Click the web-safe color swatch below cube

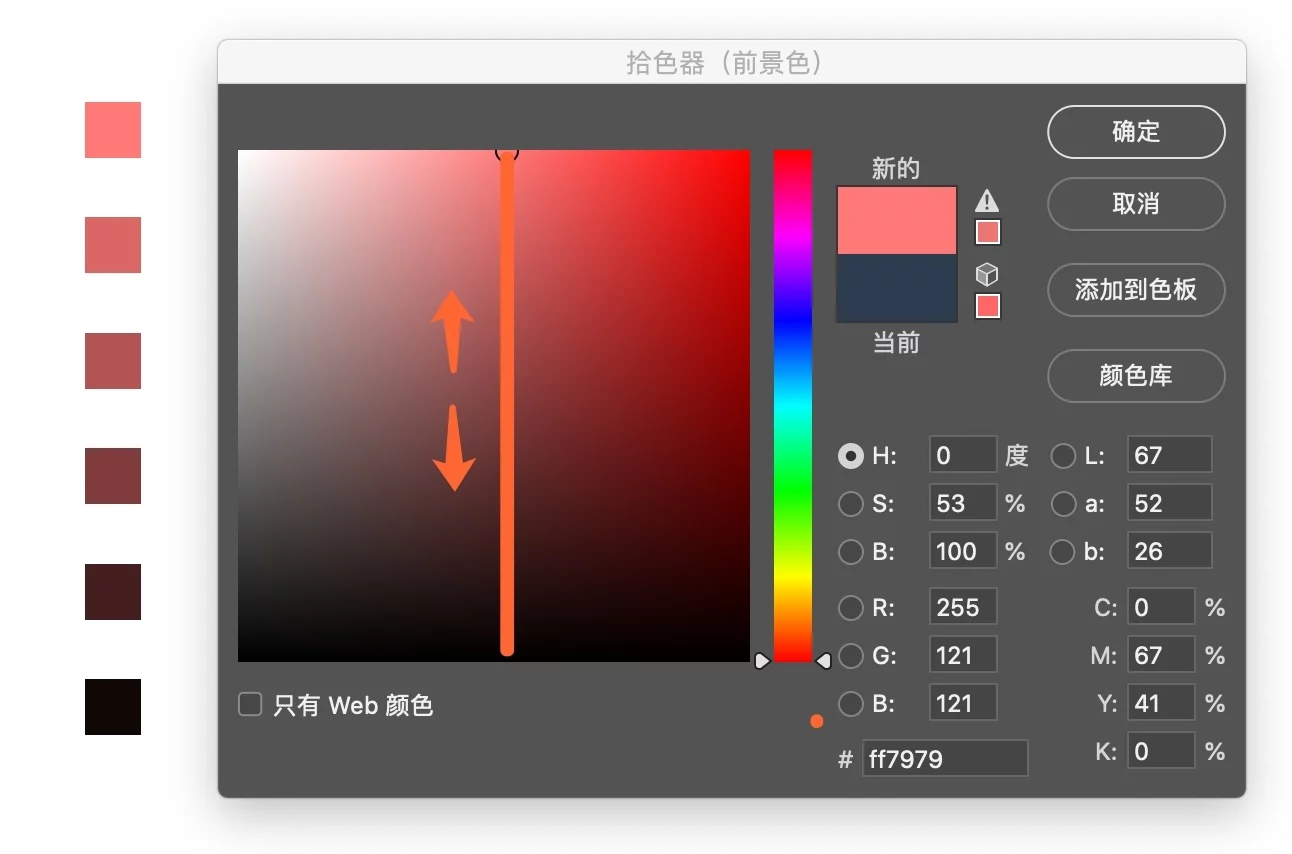click(x=987, y=306)
